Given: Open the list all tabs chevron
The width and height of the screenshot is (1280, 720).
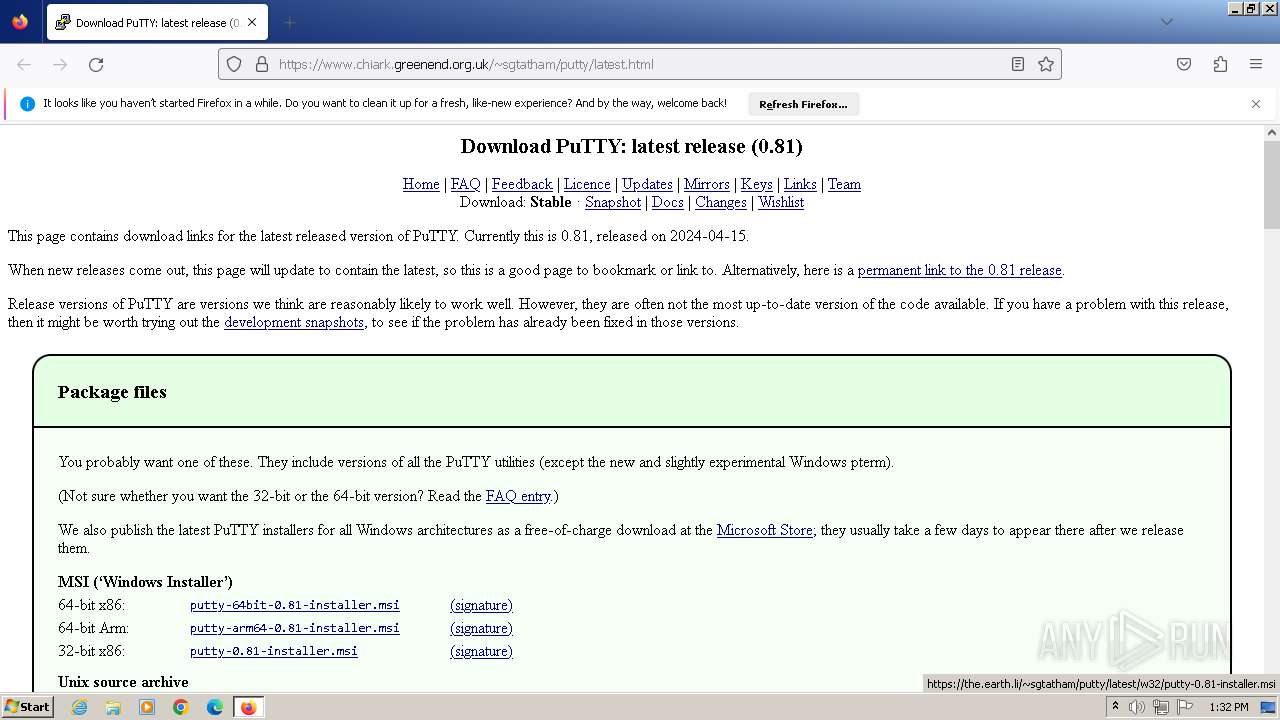Looking at the screenshot, I should click(1166, 22).
